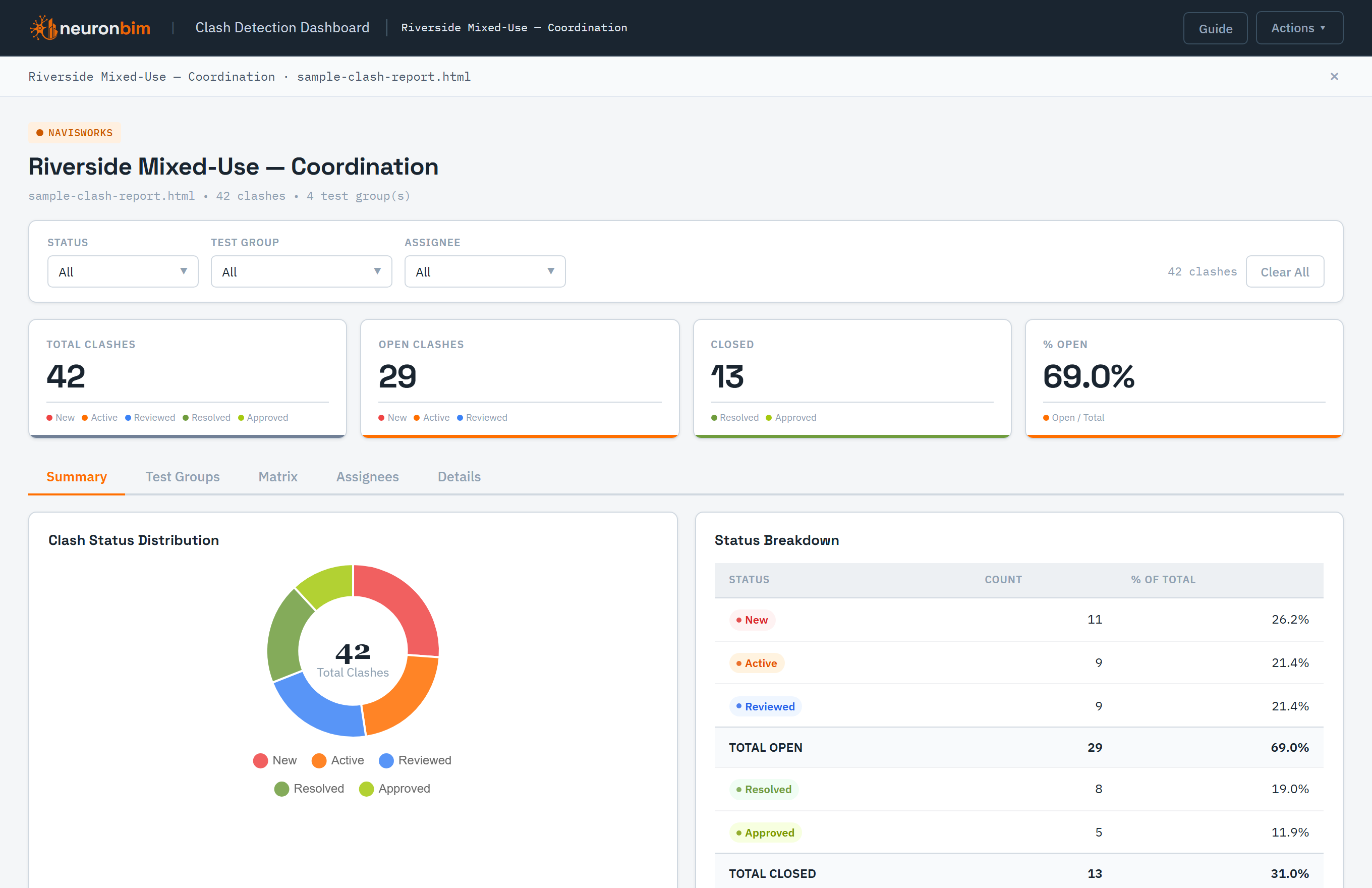The image size is (1372, 888).
Task: Click the Resolved status badge in breakdown table
Action: click(x=764, y=790)
